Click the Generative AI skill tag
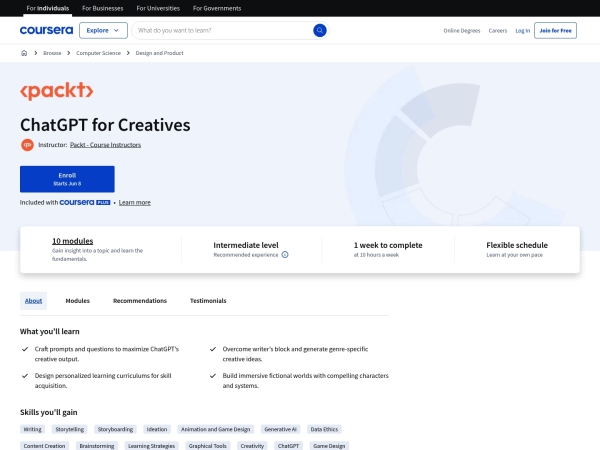The width and height of the screenshot is (600, 450). pos(281,429)
